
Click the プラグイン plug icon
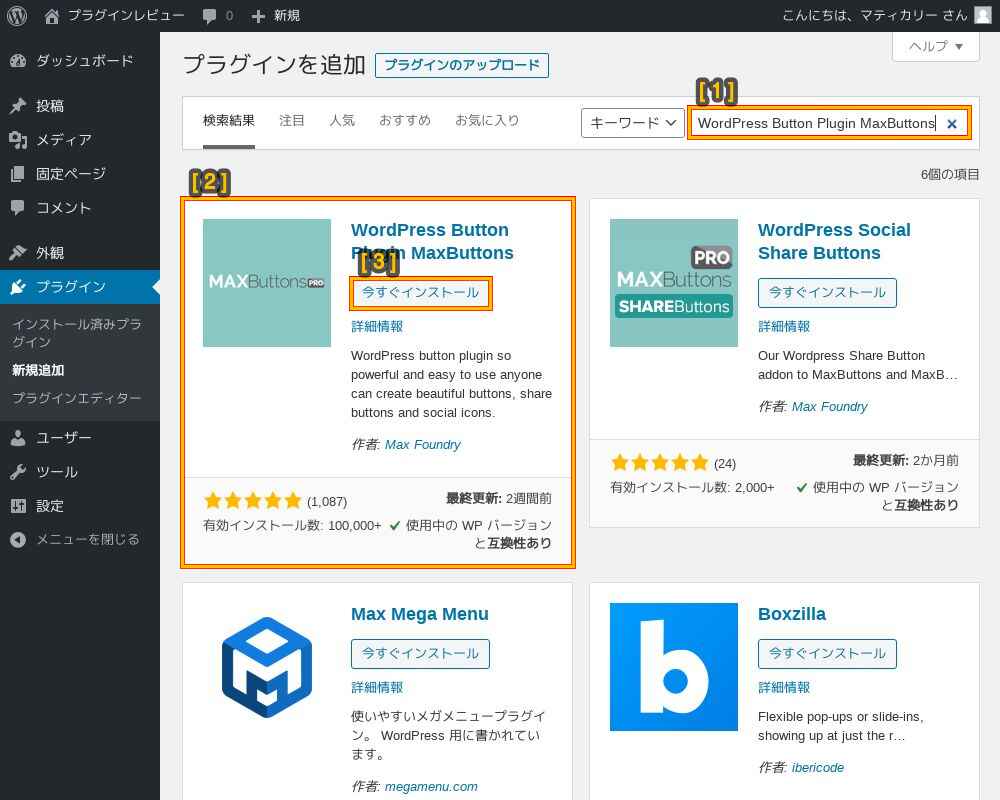(x=18, y=286)
